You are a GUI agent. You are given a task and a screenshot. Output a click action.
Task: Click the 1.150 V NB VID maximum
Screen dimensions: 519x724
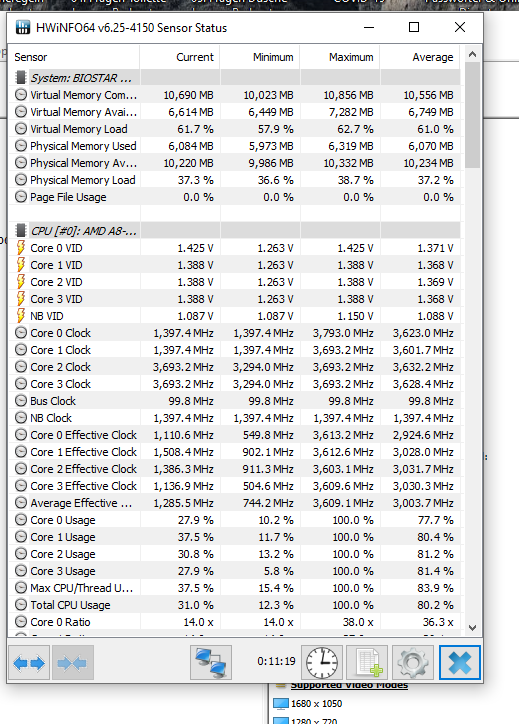pyautogui.click(x=356, y=316)
